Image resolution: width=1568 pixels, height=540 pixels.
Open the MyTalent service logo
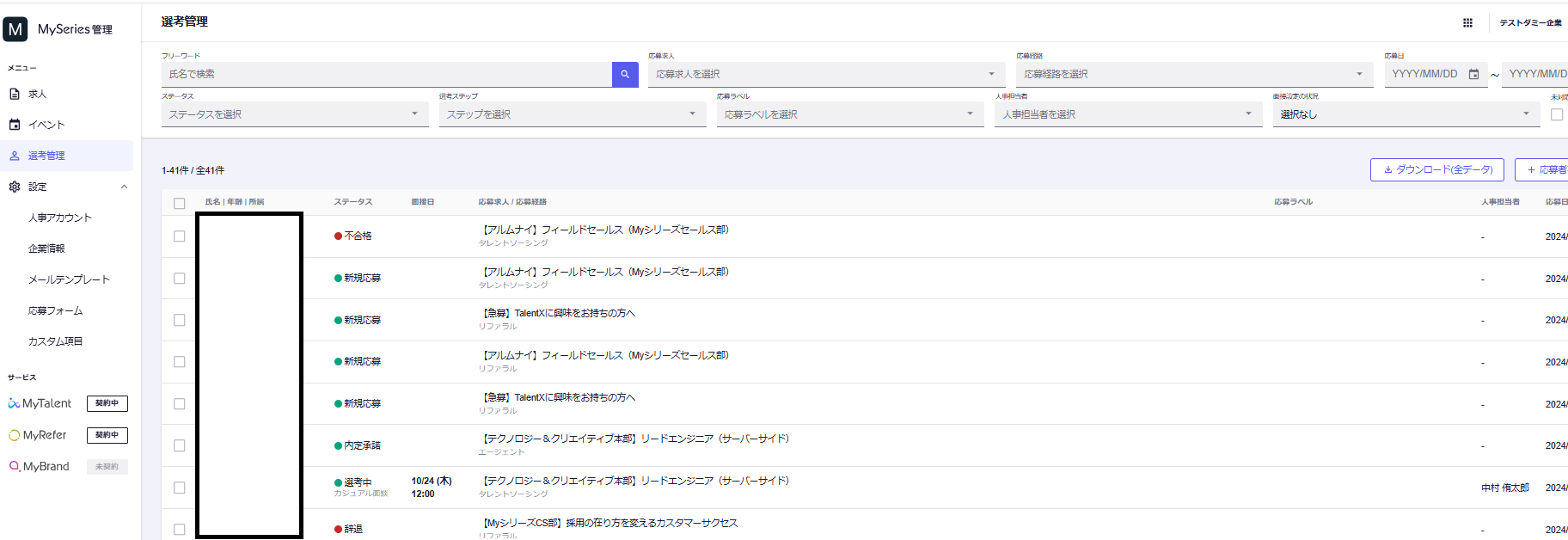(40, 403)
